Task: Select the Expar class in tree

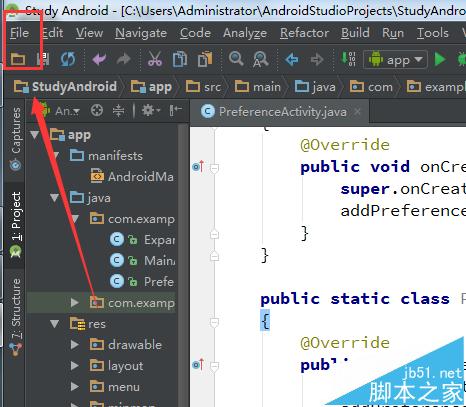Action: pos(143,240)
